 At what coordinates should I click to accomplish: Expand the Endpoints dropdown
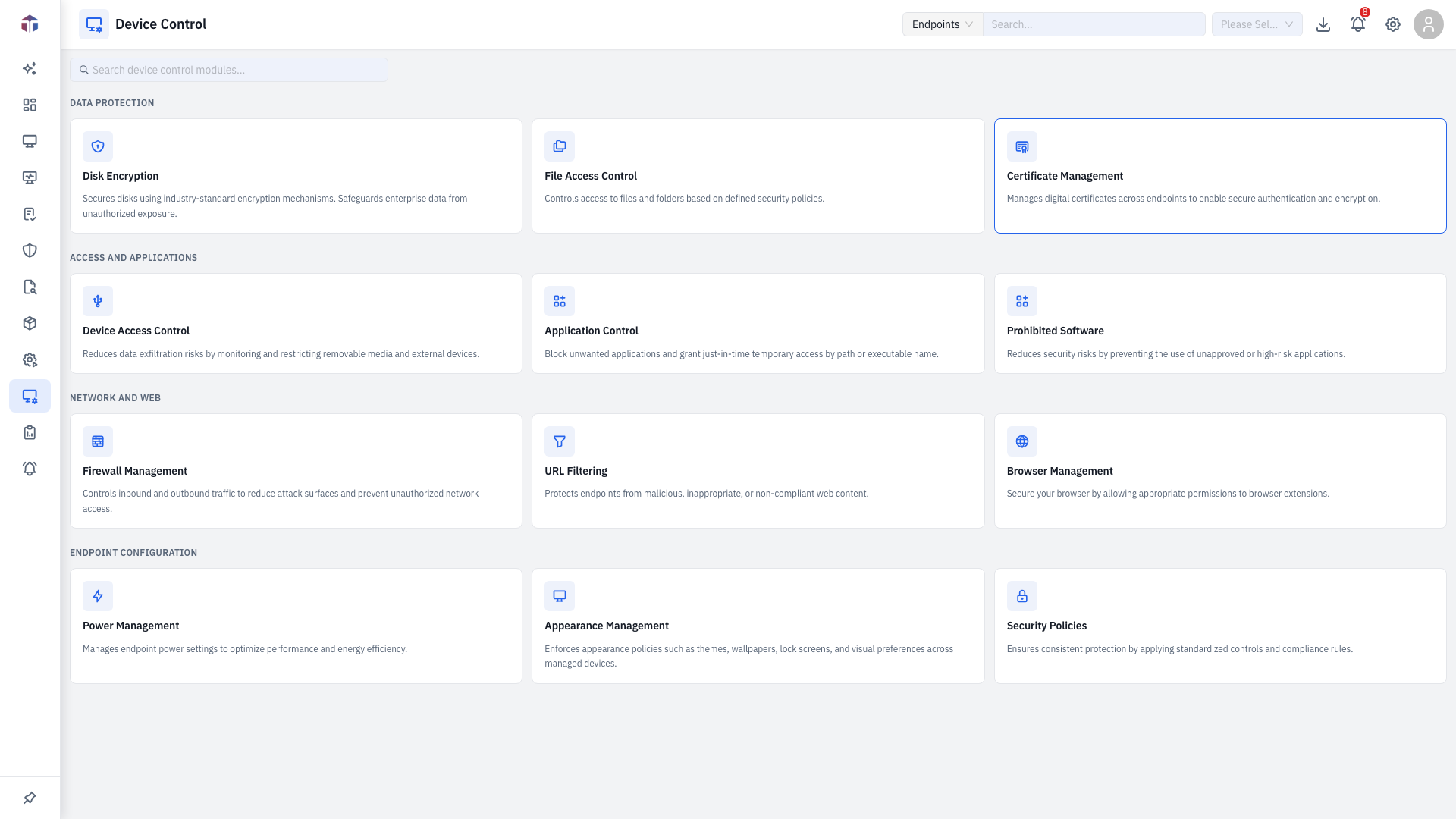tap(943, 24)
